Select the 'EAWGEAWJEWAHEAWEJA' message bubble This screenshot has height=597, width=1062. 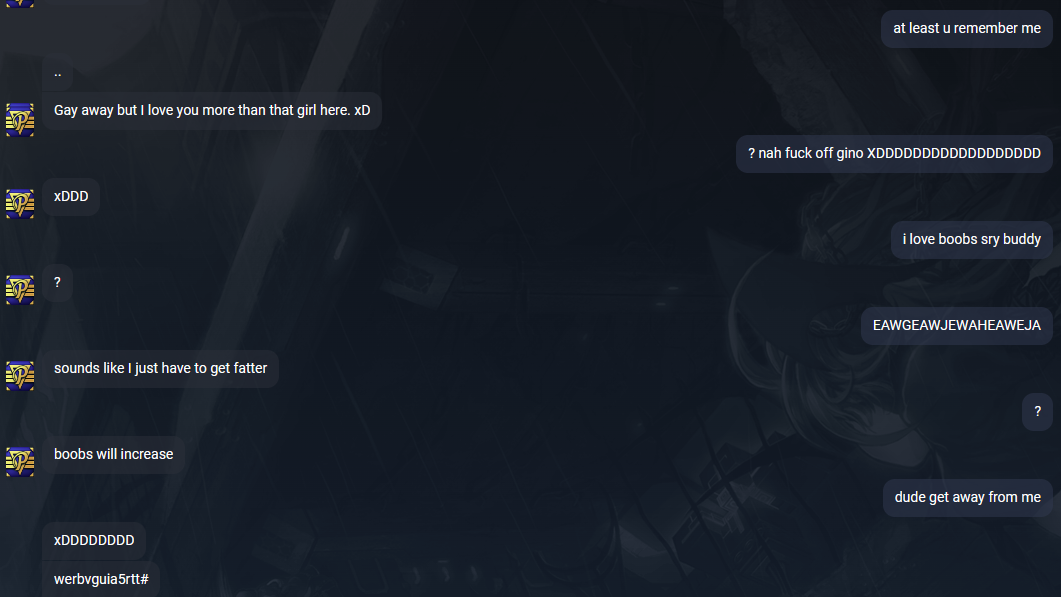(x=956, y=325)
